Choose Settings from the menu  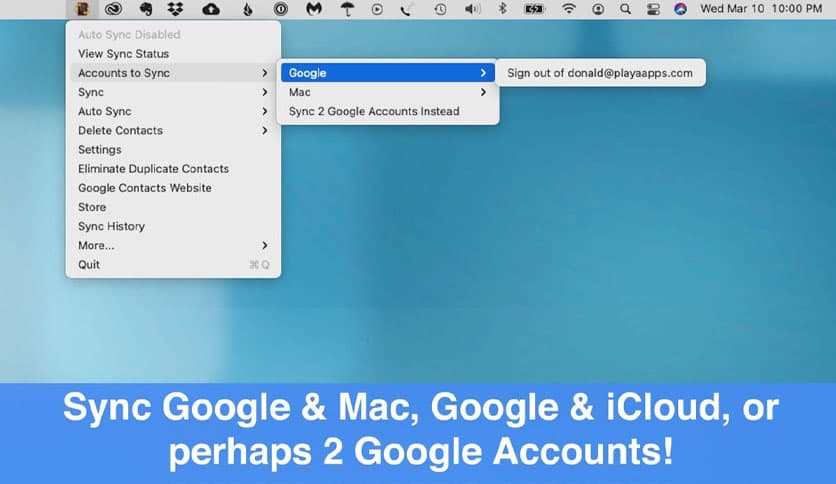(173, 150)
